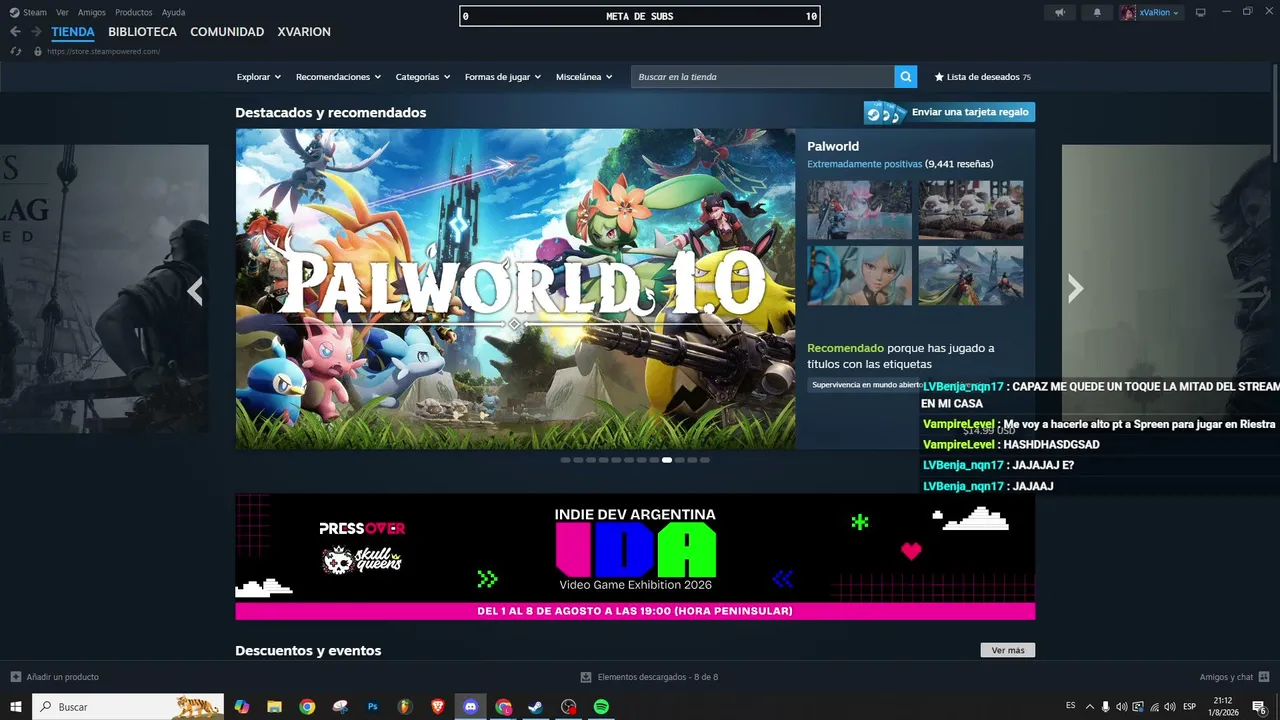1280x720 pixels.
Task: Click the Palworld title link
Action: point(833,146)
